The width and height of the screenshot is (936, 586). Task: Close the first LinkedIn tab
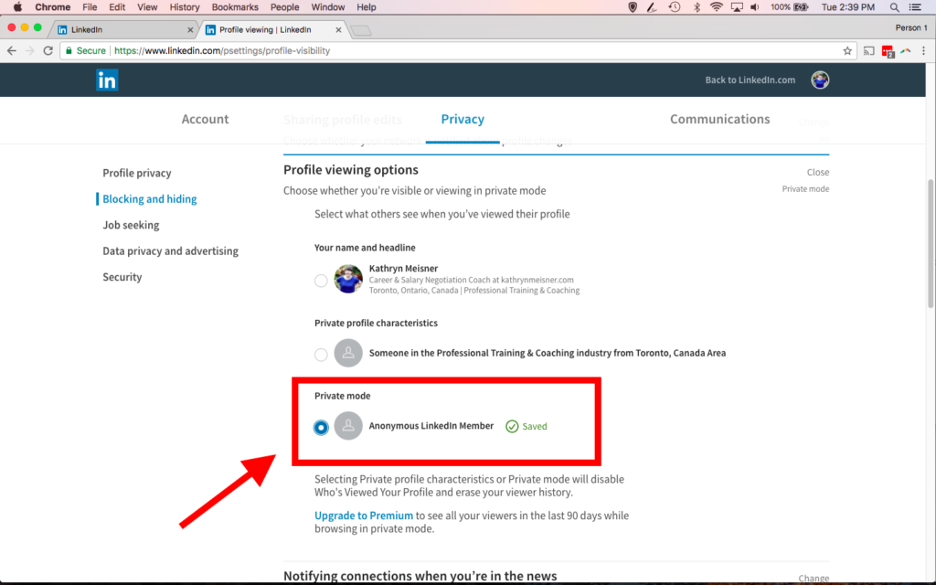[x=190, y=29]
